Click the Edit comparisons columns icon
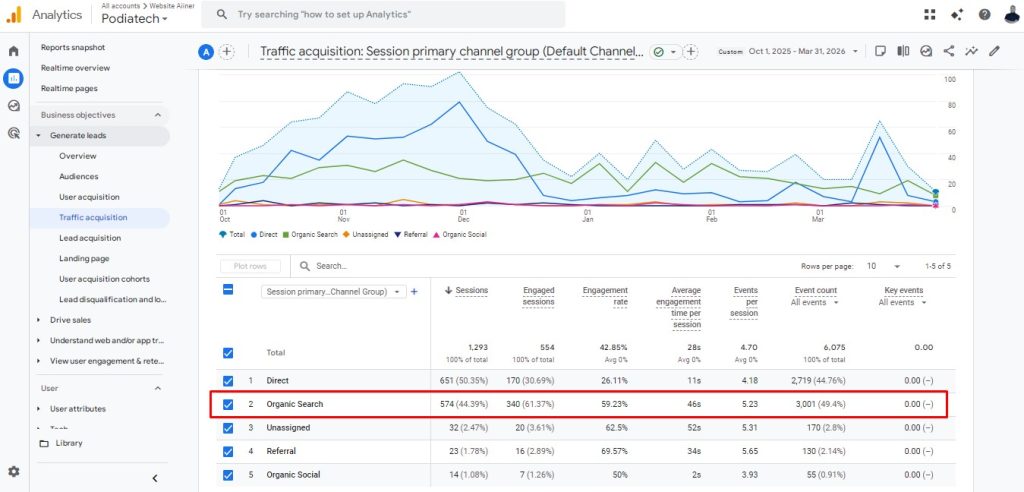Image resolution: width=1024 pixels, height=492 pixels. [903, 51]
